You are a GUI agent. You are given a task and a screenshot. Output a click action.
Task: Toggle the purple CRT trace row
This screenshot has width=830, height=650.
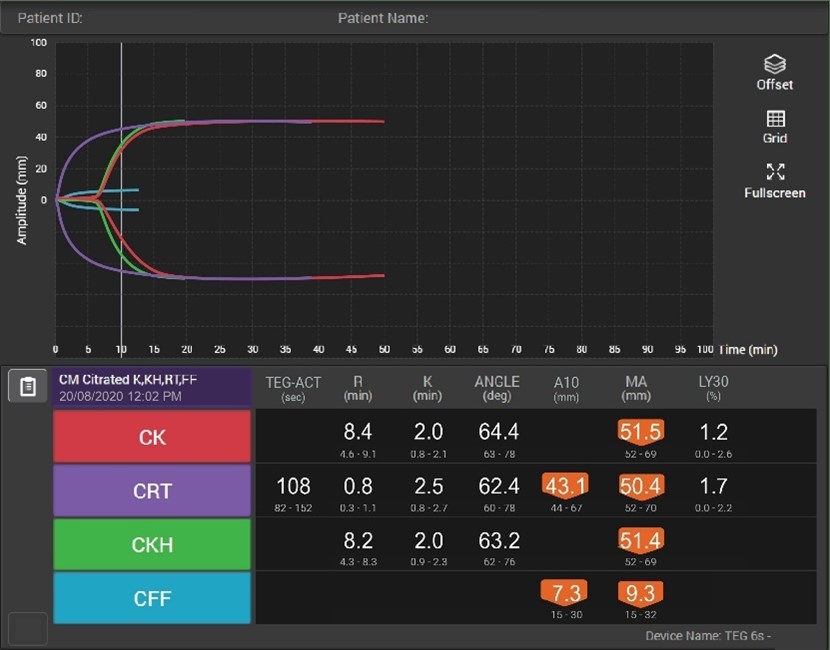point(152,491)
